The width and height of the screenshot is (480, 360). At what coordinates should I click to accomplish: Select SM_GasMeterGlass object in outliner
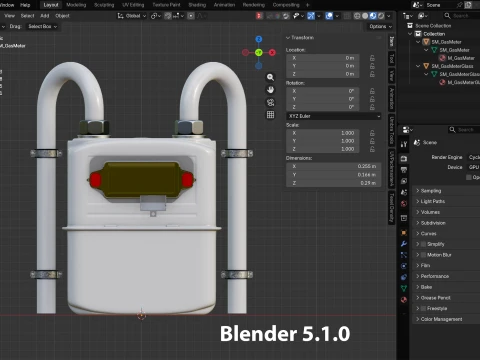coord(452,66)
